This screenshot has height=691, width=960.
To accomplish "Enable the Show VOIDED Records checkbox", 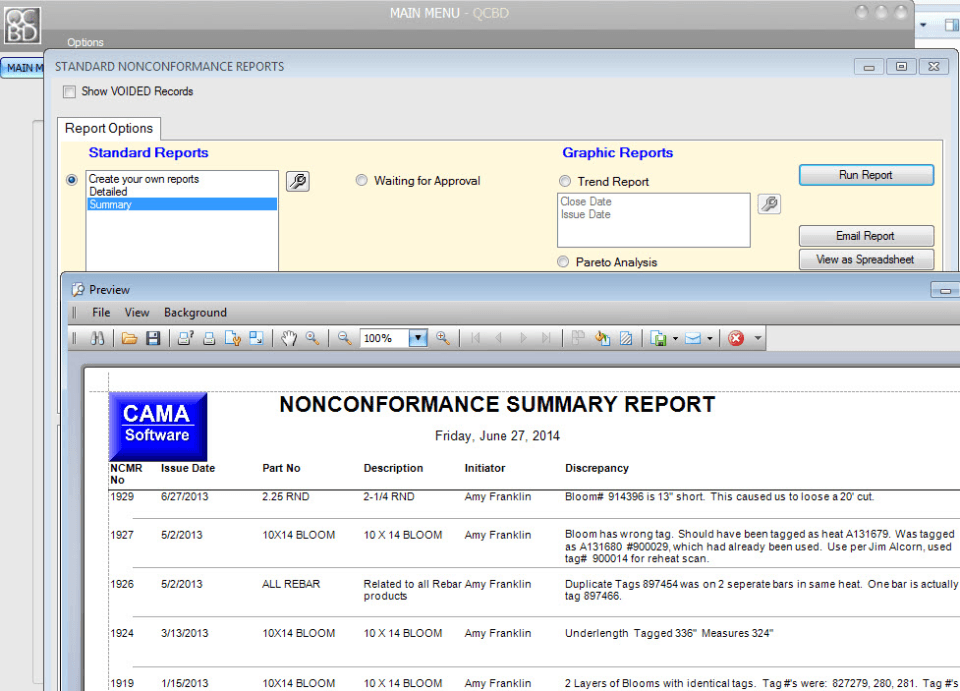I will [x=69, y=92].
